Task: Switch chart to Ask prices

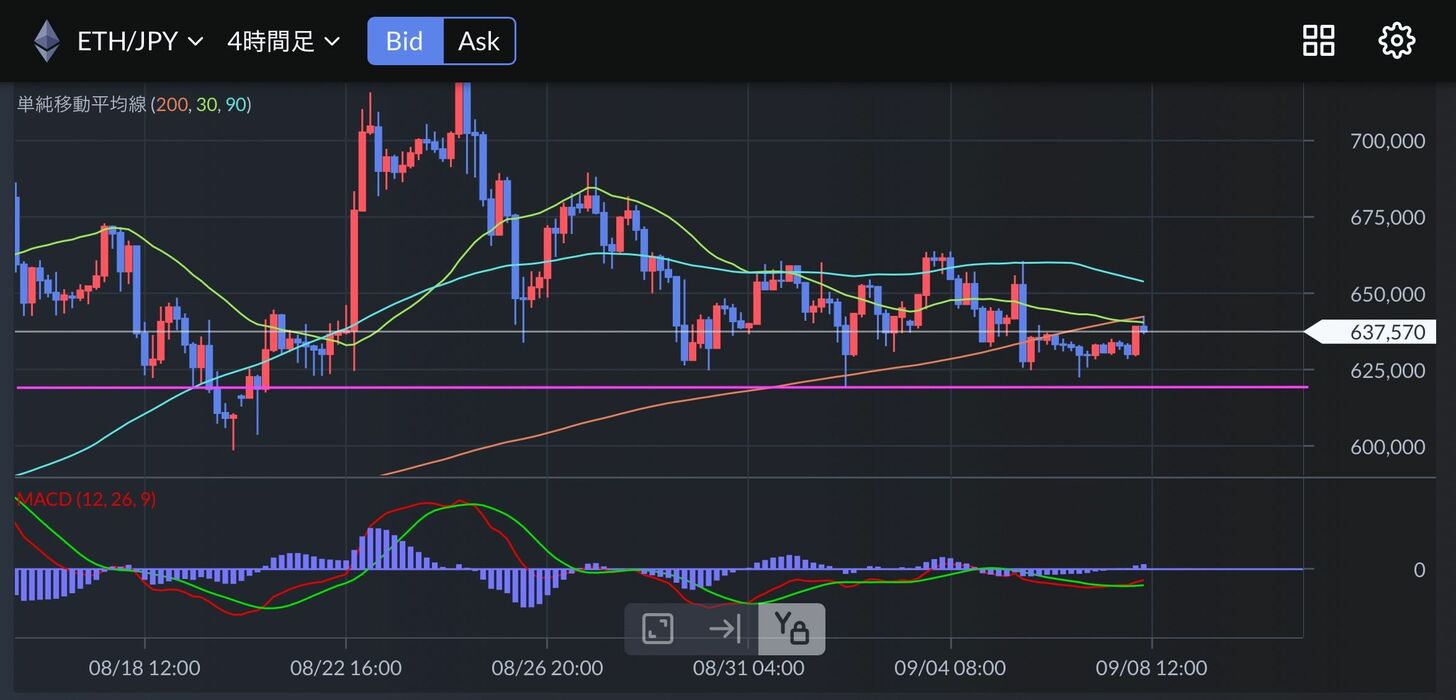Action: 478,41
